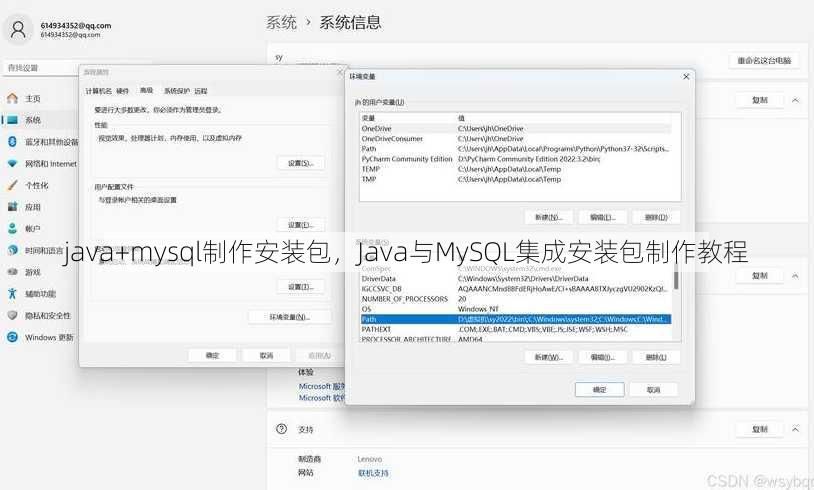This screenshot has height=490, width=814.
Task: Switch to 远程 tab in 系统属性
Action: coord(201,91)
